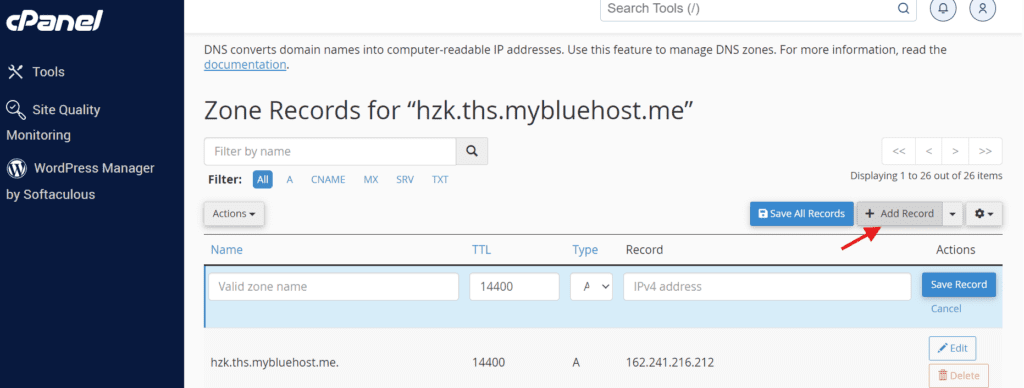
Task: Click 'Displaying 1 to 26' items text
Action: [926, 176]
